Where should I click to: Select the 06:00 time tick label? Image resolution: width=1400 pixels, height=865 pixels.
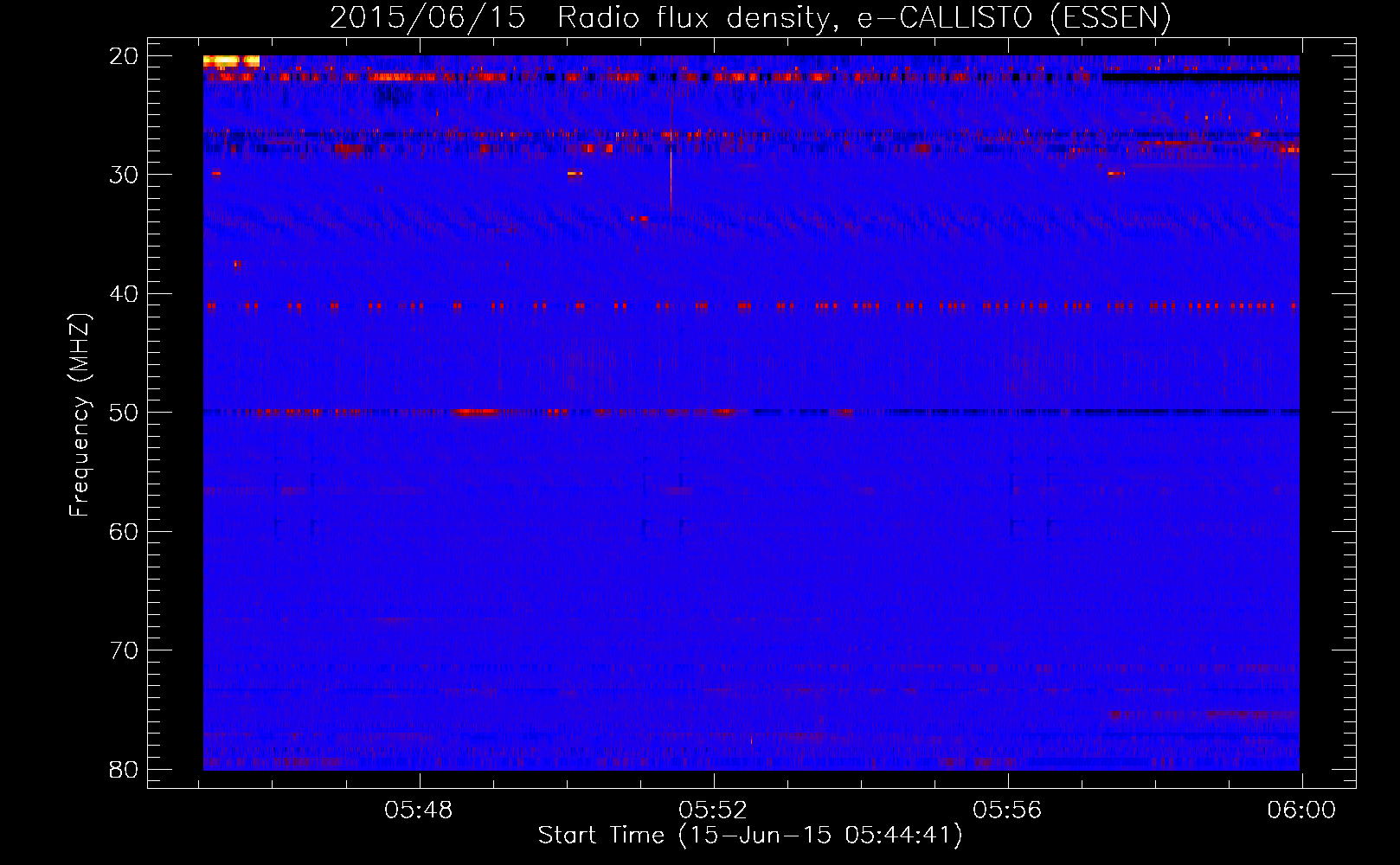1301,810
